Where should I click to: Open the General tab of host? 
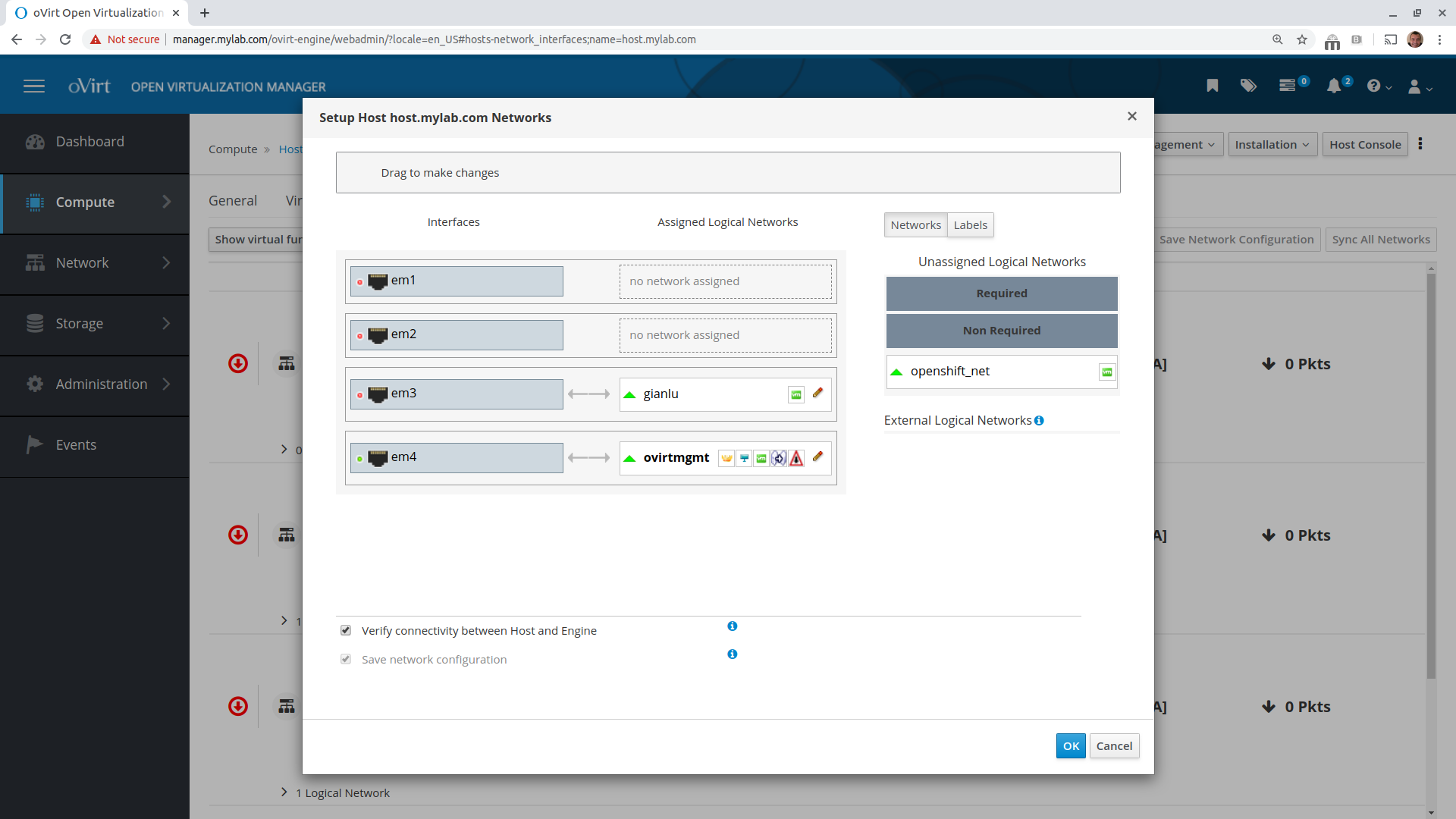coord(233,201)
